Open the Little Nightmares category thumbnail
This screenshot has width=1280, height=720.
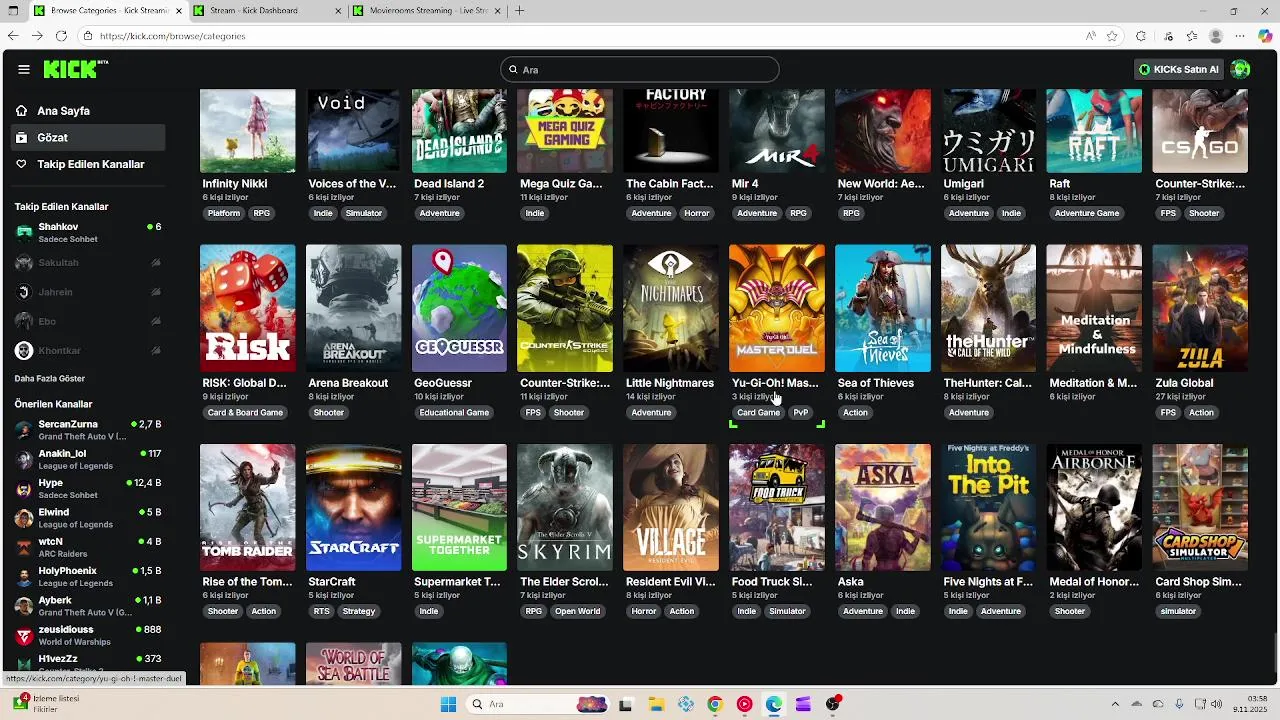pos(671,308)
